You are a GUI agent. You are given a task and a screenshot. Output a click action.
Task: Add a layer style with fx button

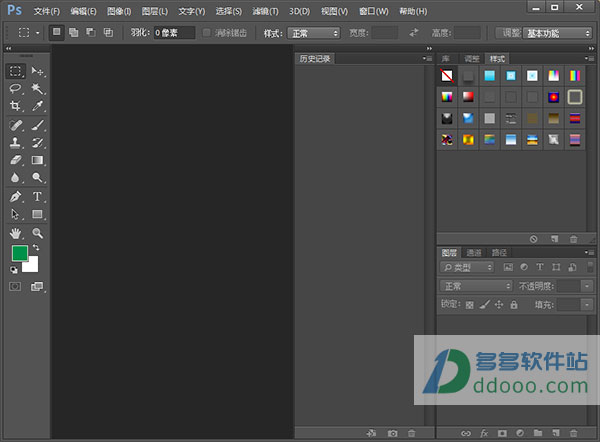pyautogui.click(x=484, y=433)
